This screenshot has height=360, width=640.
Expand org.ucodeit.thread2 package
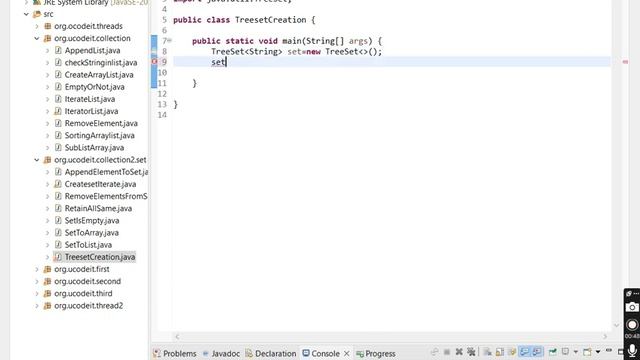pyautogui.click(x=37, y=306)
